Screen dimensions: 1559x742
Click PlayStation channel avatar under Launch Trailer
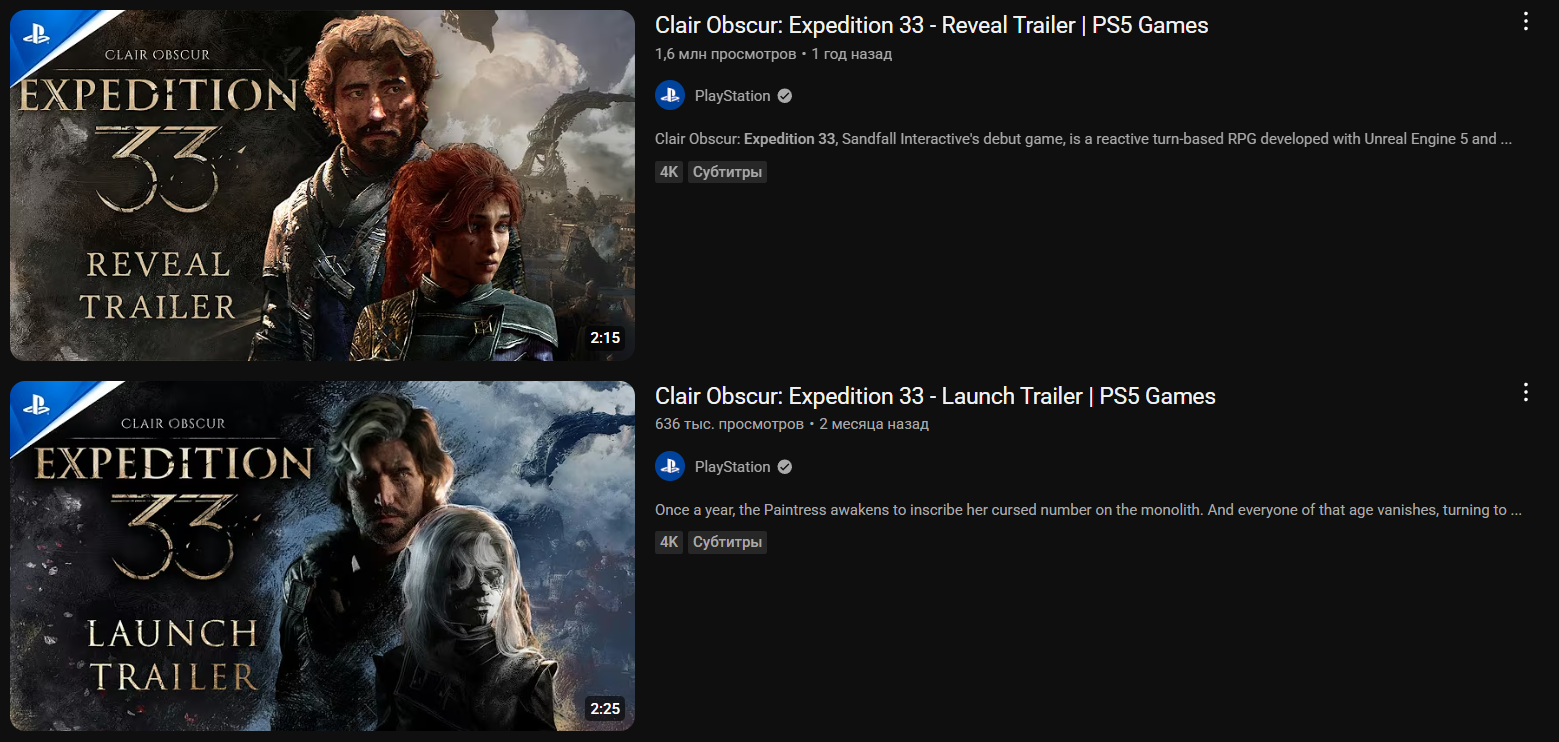click(670, 467)
